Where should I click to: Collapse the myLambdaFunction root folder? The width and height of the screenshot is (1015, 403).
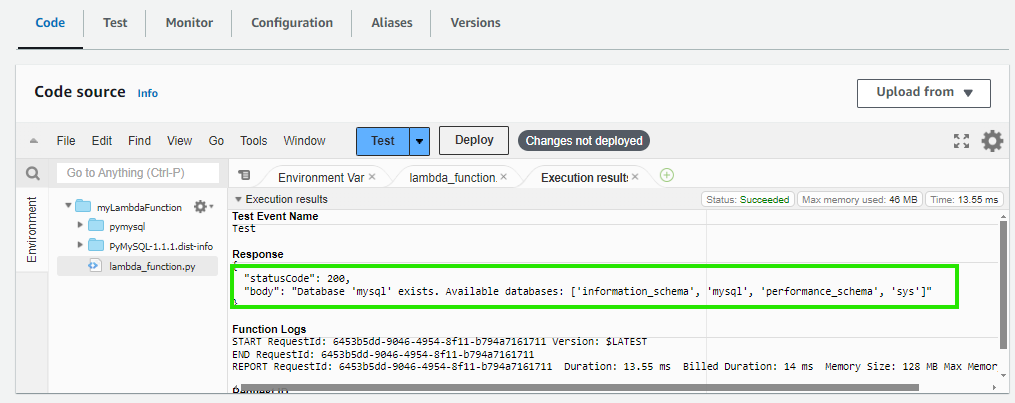click(x=68, y=207)
